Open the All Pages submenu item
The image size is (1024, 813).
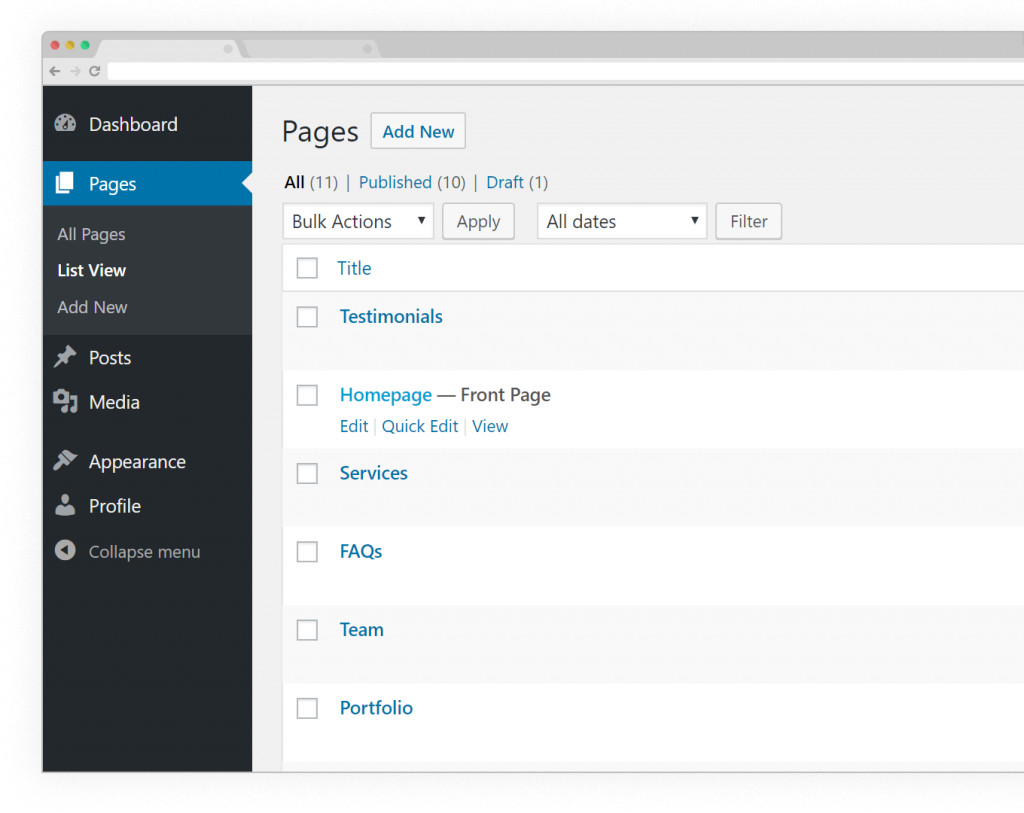91,234
